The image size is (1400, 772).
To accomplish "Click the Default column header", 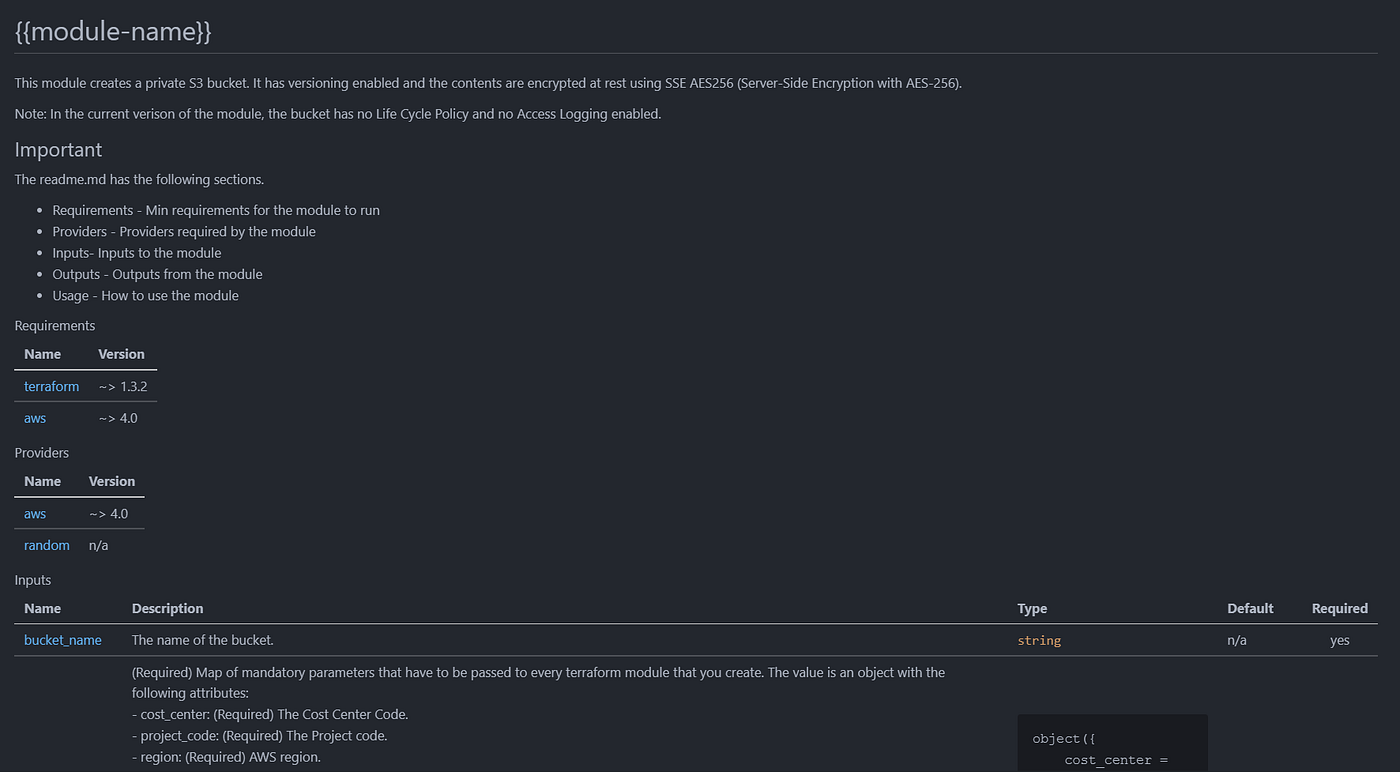I will 1250,608.
